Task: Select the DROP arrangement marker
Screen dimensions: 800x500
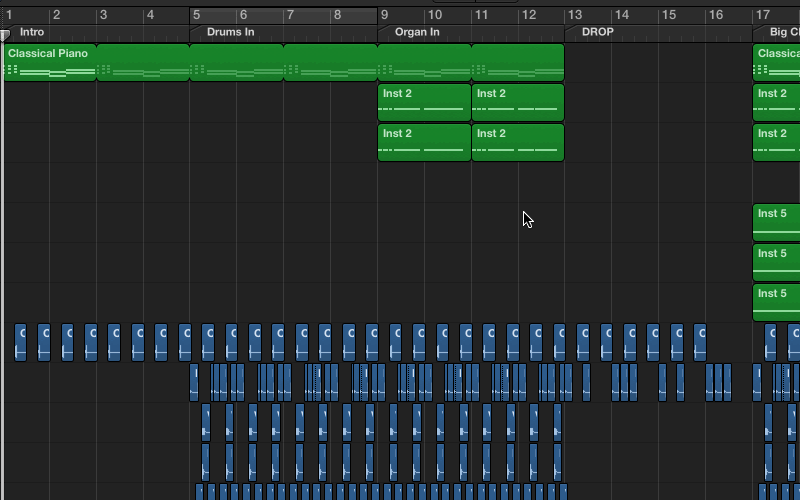Action: 597,32
